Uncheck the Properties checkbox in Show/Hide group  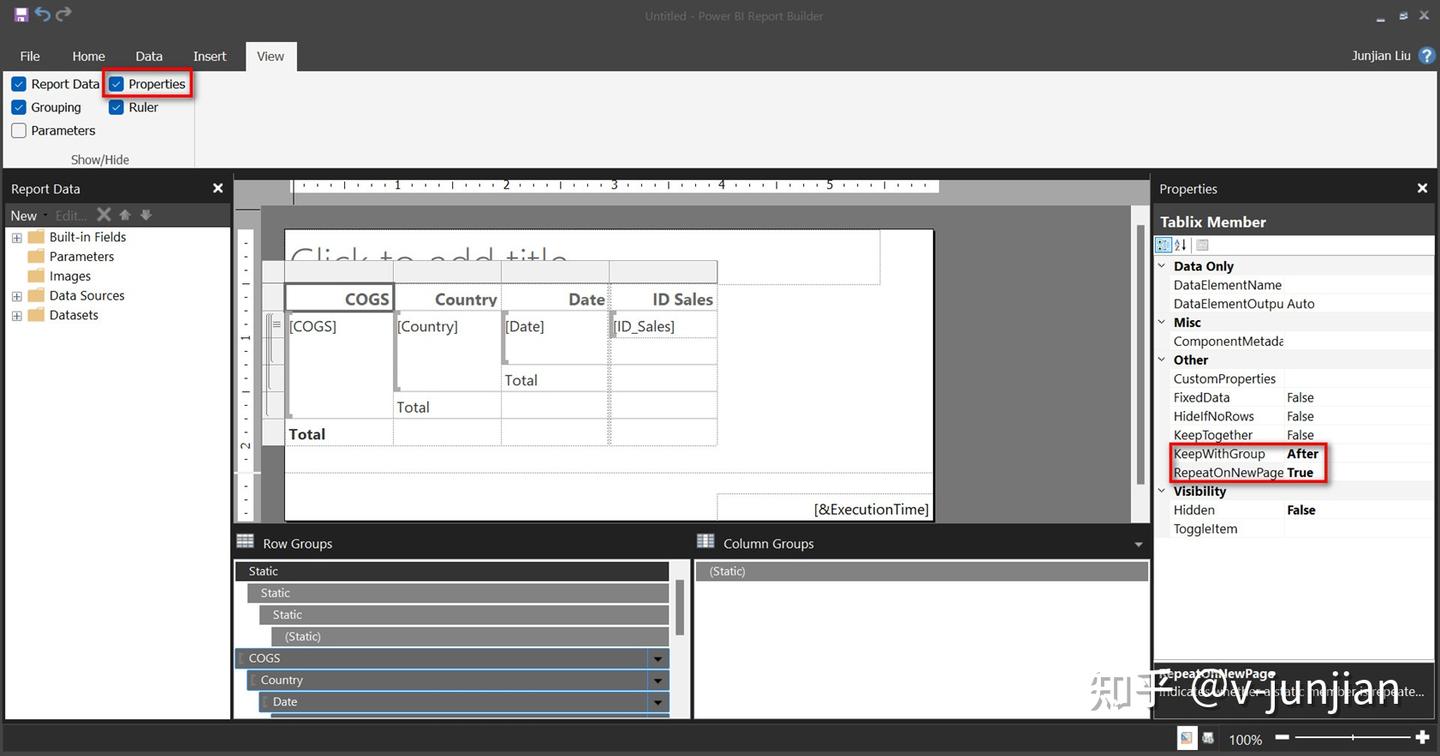point(114,84)
